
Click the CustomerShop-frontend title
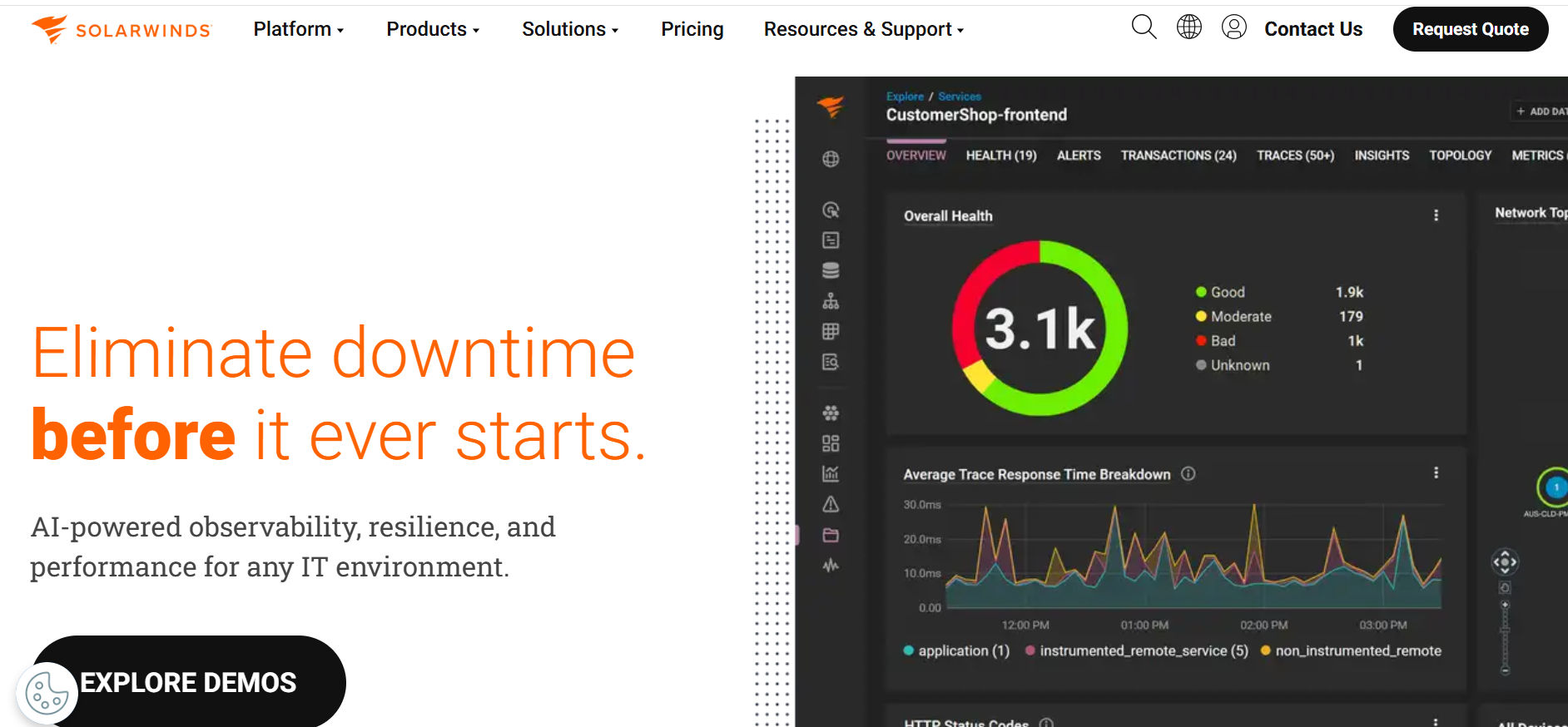coord(976,115)
